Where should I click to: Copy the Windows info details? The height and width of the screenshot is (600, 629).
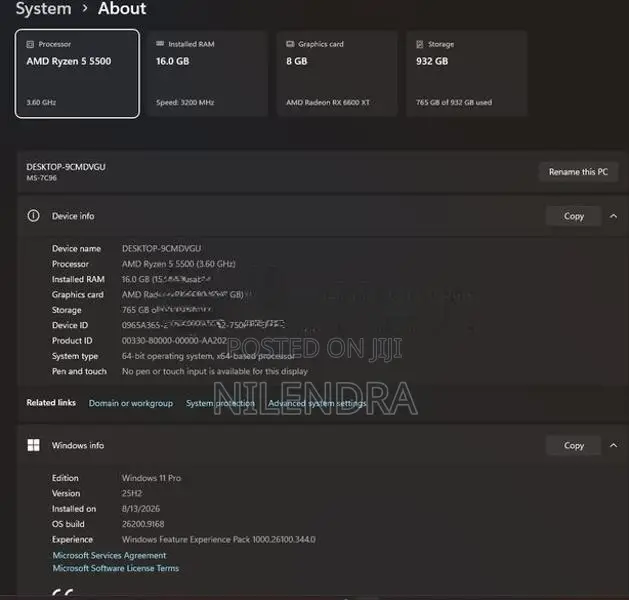coord(574,445)
